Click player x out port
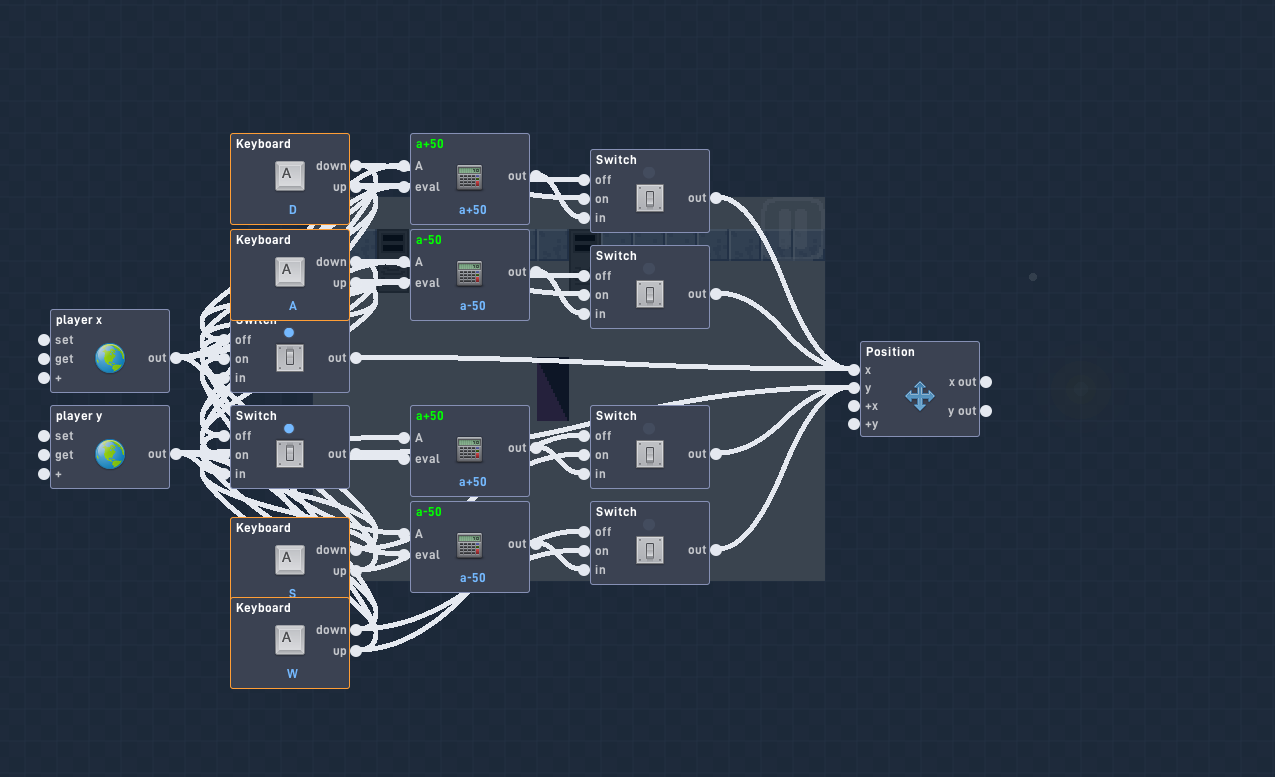 coord(176,358)
